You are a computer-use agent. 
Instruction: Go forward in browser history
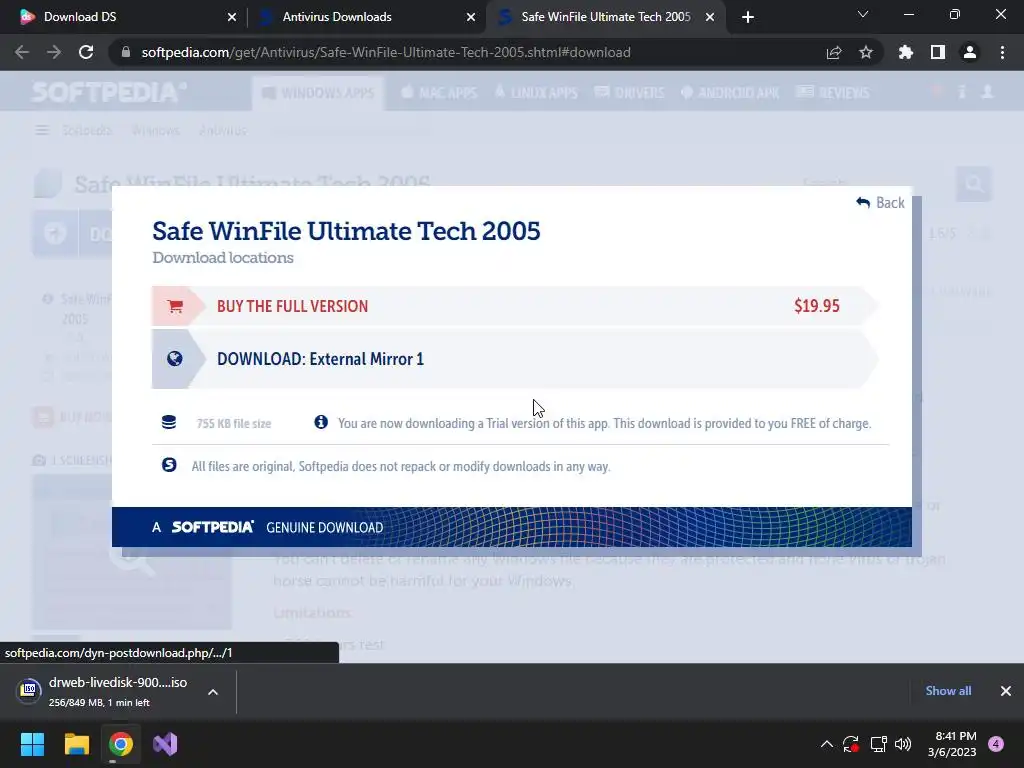pyautogui.click(x=54, y=52)
